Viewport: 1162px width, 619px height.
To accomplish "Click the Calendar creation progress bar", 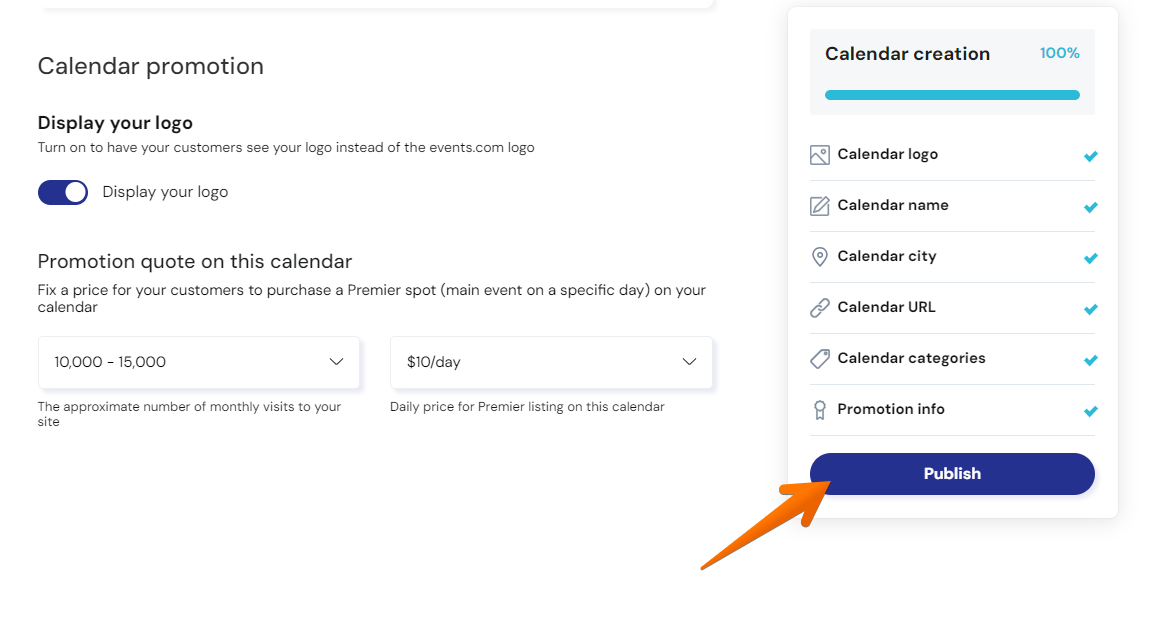I will [x=952, y=95].
